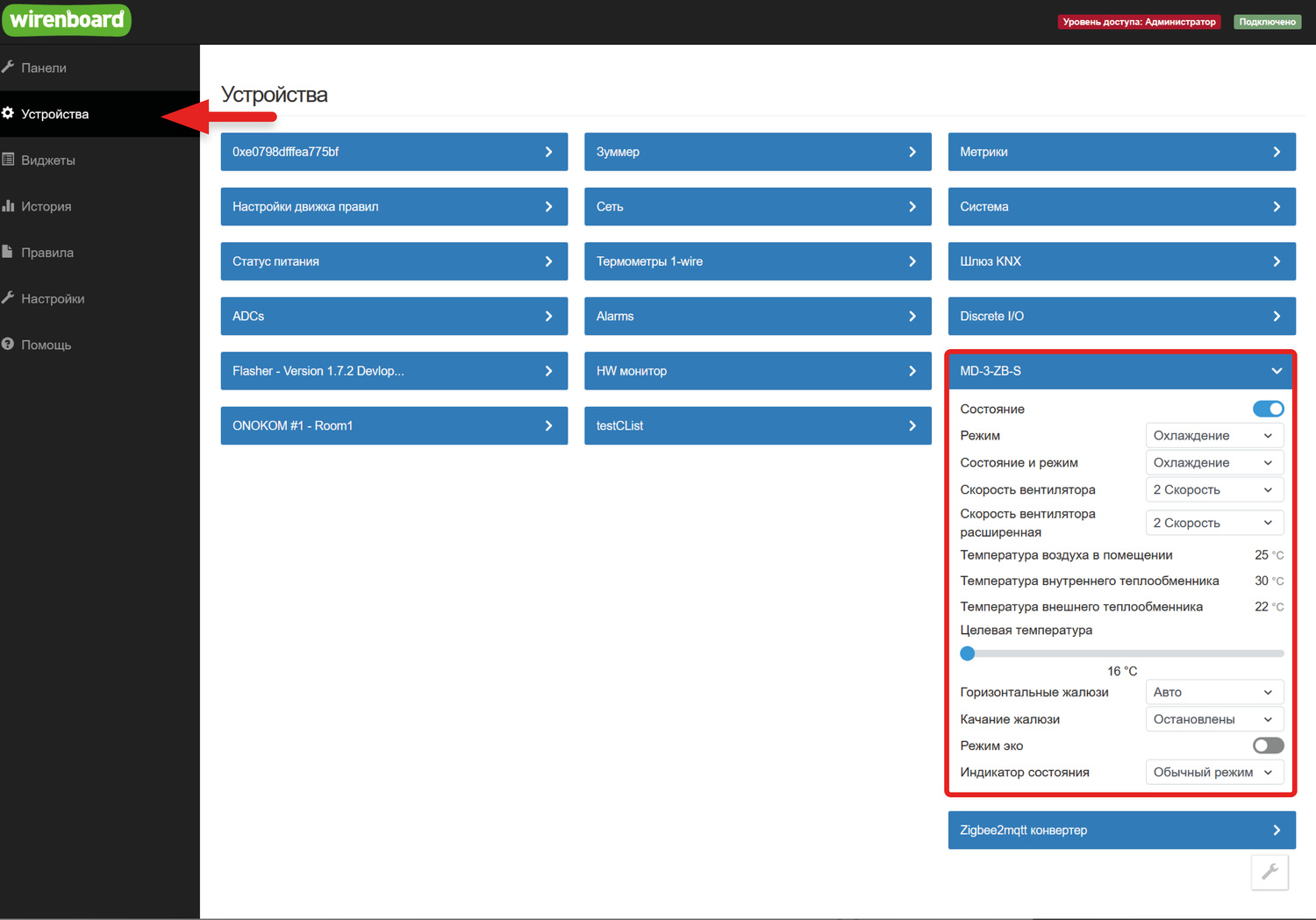This screenshot has height=920, width=1316.
Task: Open the Горизонтальные жалюзи dropdown
Action: point(1214,692)
